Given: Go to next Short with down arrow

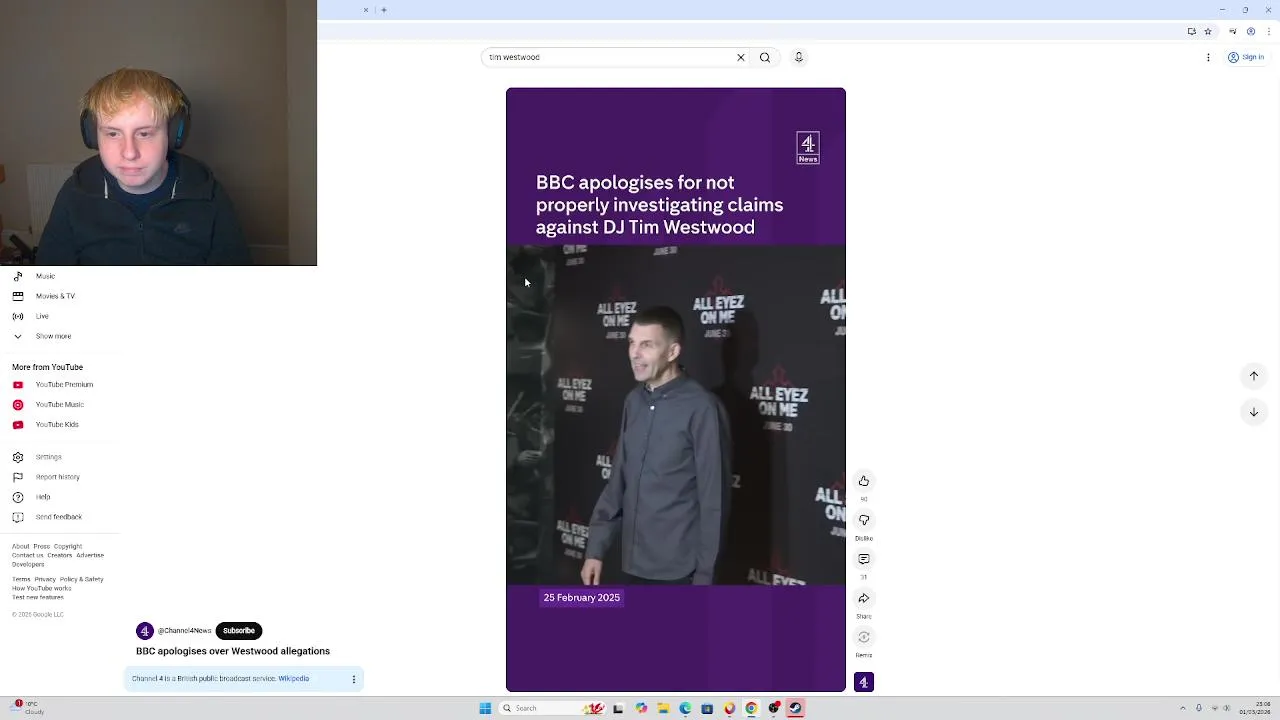Looking at the screenshot, I should click(x=1254, y=412).
